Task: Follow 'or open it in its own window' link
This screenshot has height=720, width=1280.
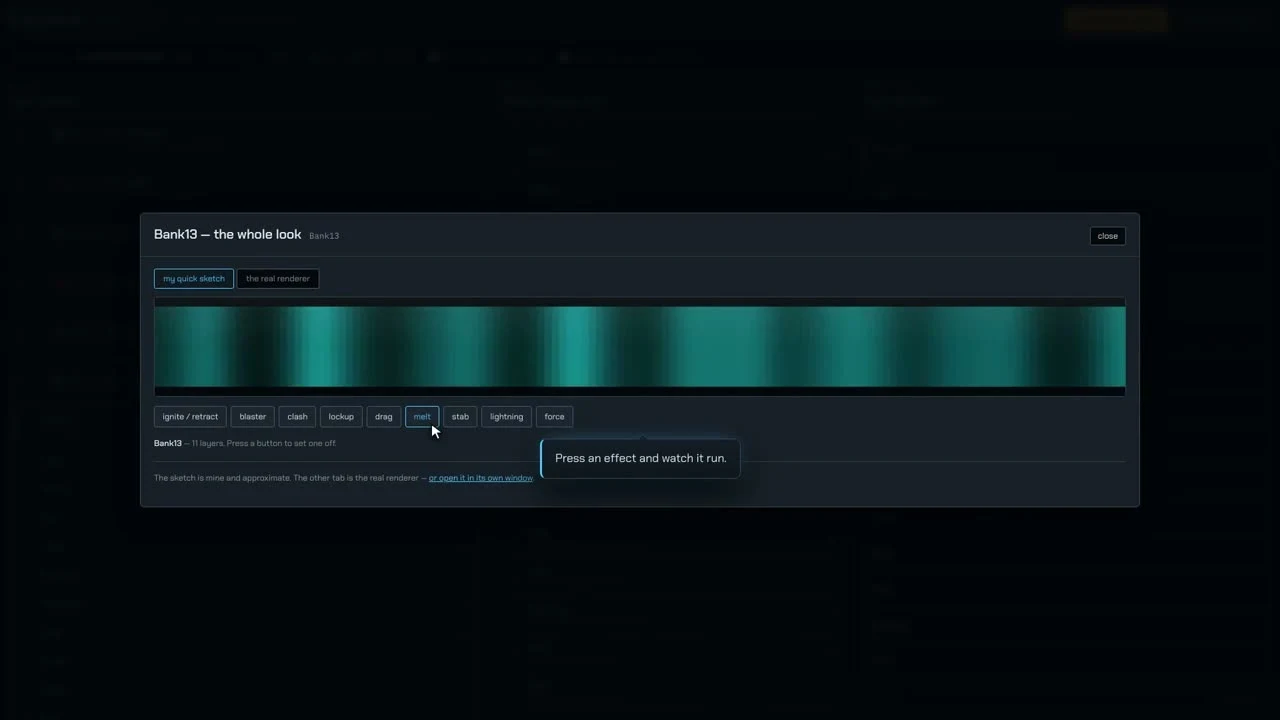Action: point(481,478)
